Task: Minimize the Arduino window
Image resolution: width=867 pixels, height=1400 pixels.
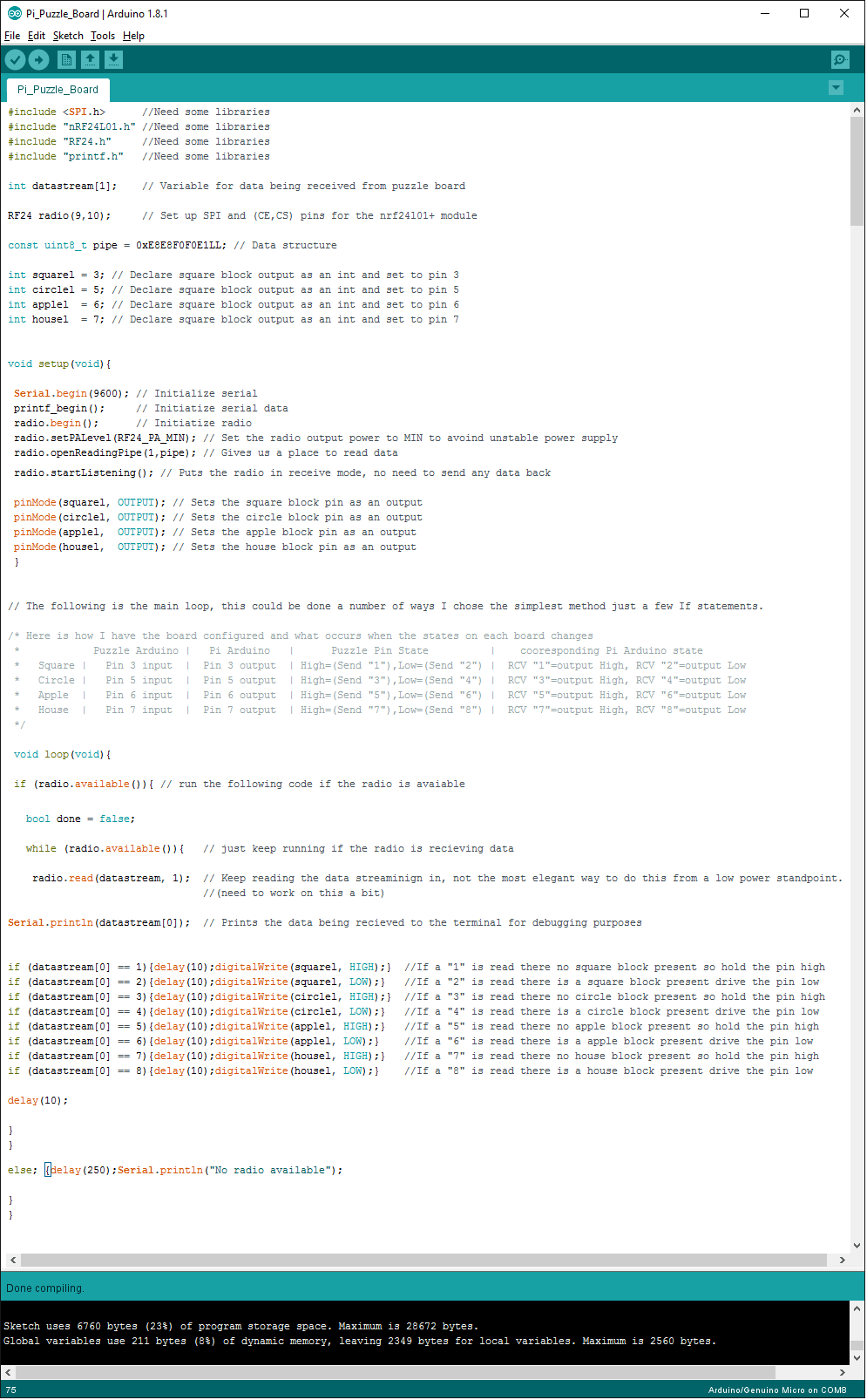Action: tap(765, 13)
